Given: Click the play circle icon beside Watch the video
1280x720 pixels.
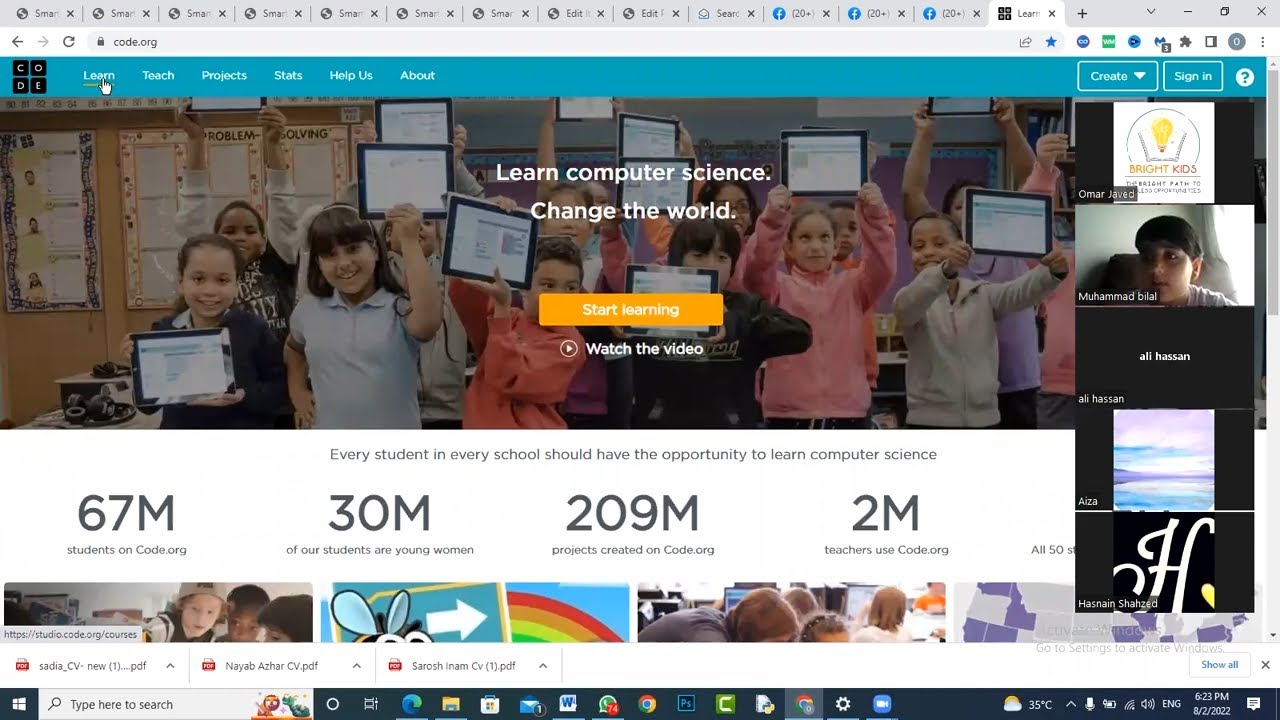Looking at the screenshot, I should point(568,349).
